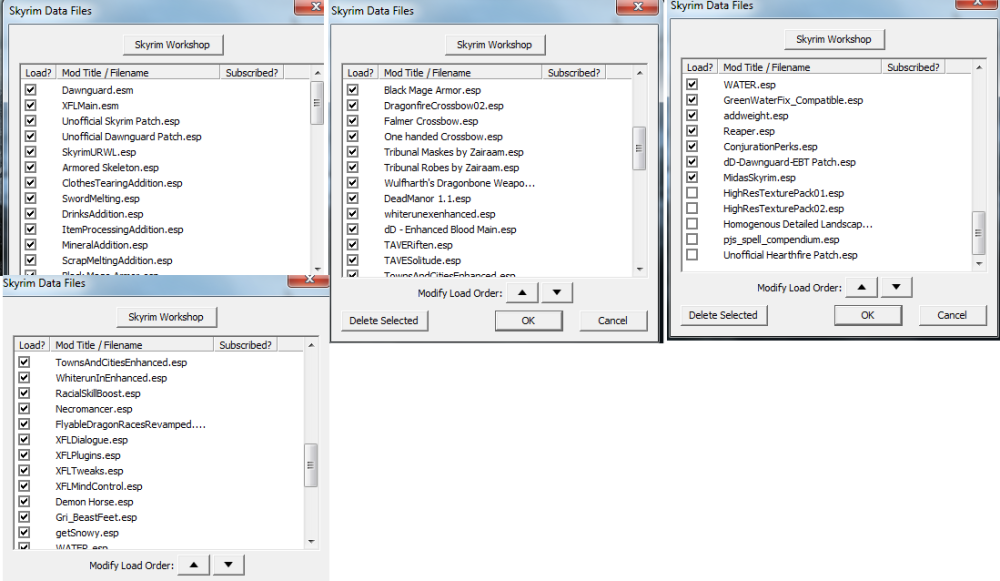The image size is (1000, 581).
Task: Uncheck WATER.esp in right window
Action: (692, 84)
